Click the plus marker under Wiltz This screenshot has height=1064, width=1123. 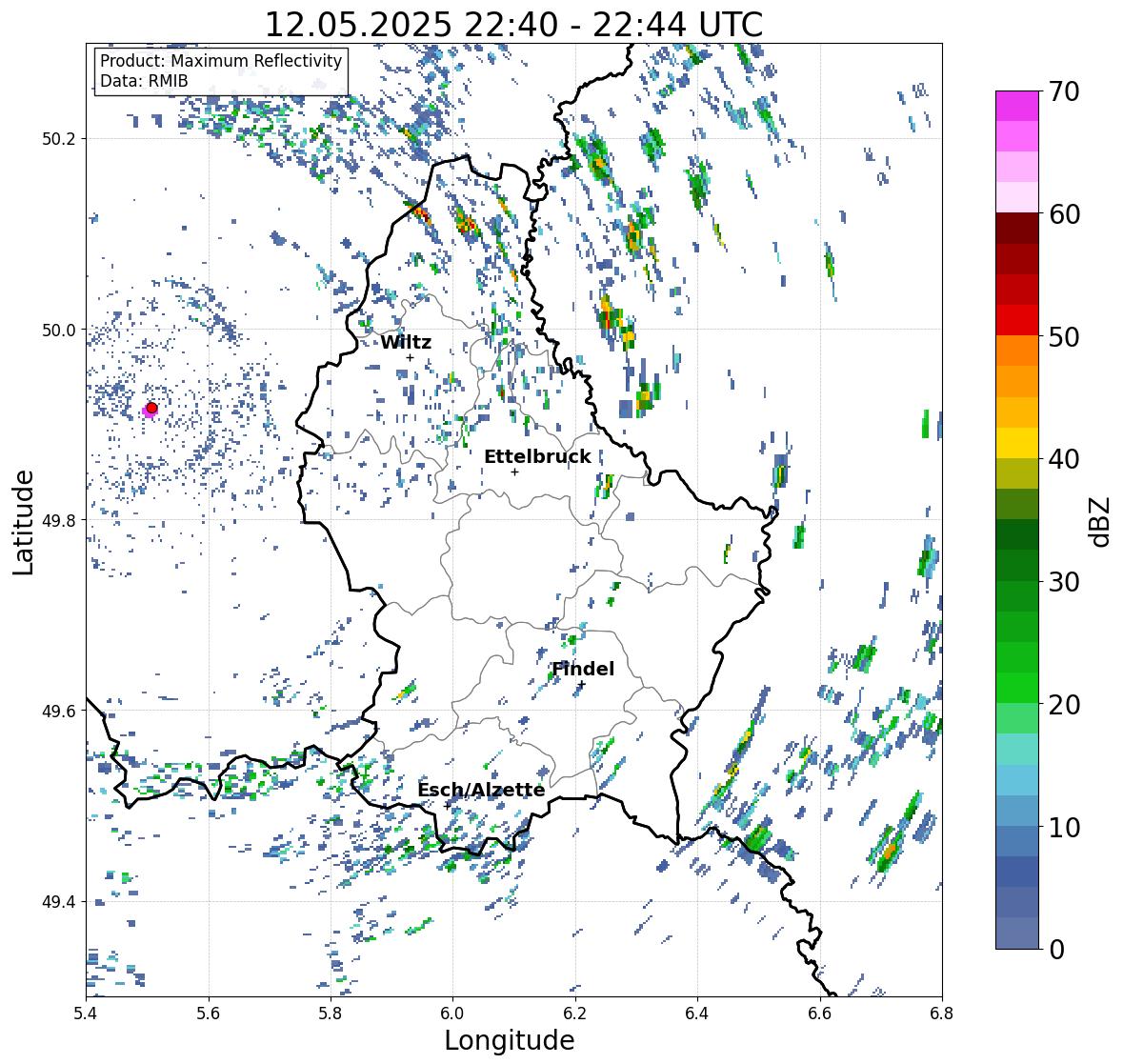pyautogui.click(x=410, y=357)
